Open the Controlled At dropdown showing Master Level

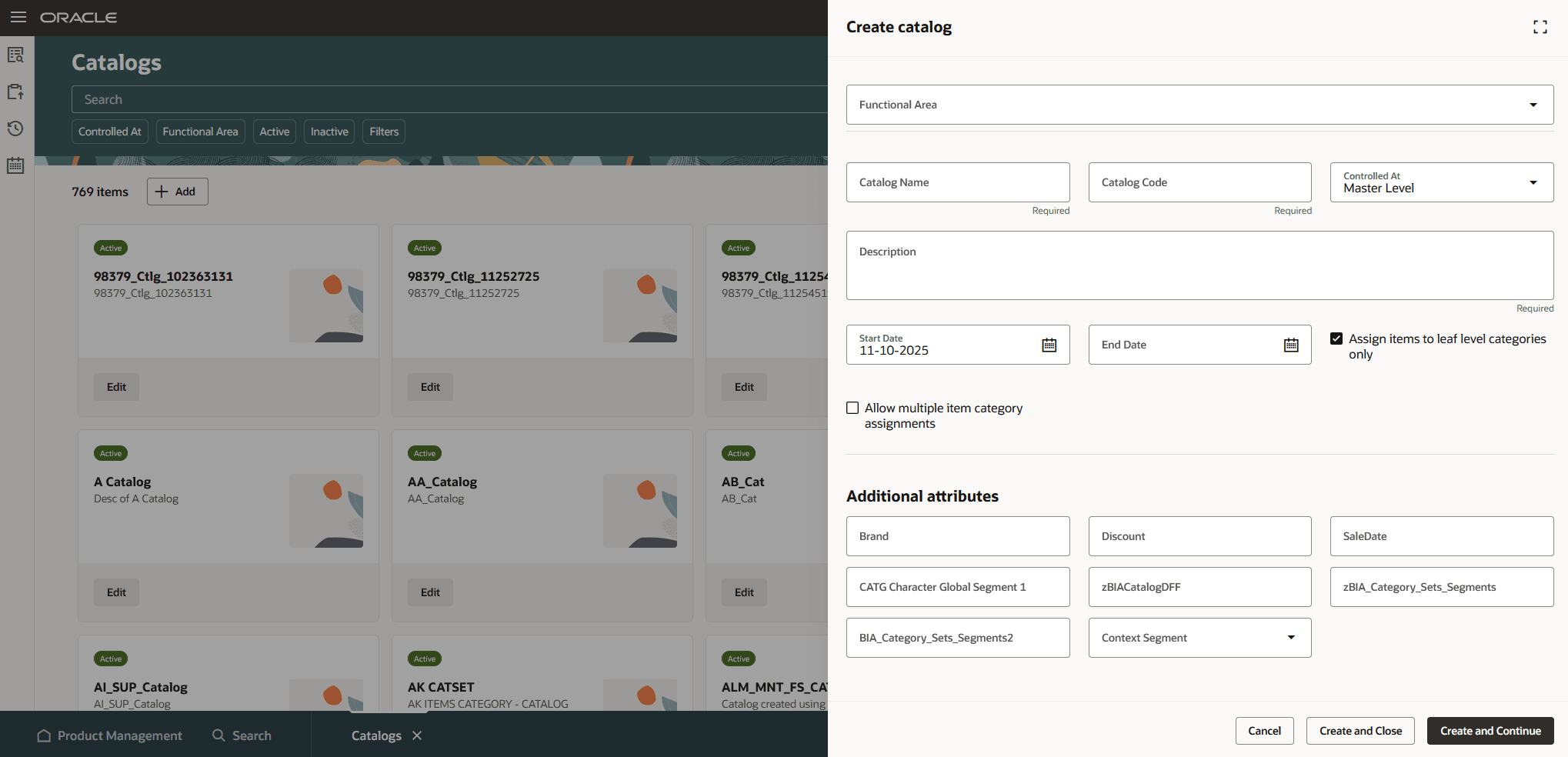pos(1533,182)
